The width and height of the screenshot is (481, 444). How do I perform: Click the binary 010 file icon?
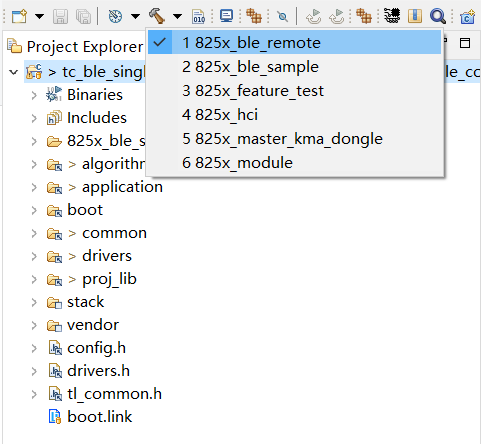199,16
